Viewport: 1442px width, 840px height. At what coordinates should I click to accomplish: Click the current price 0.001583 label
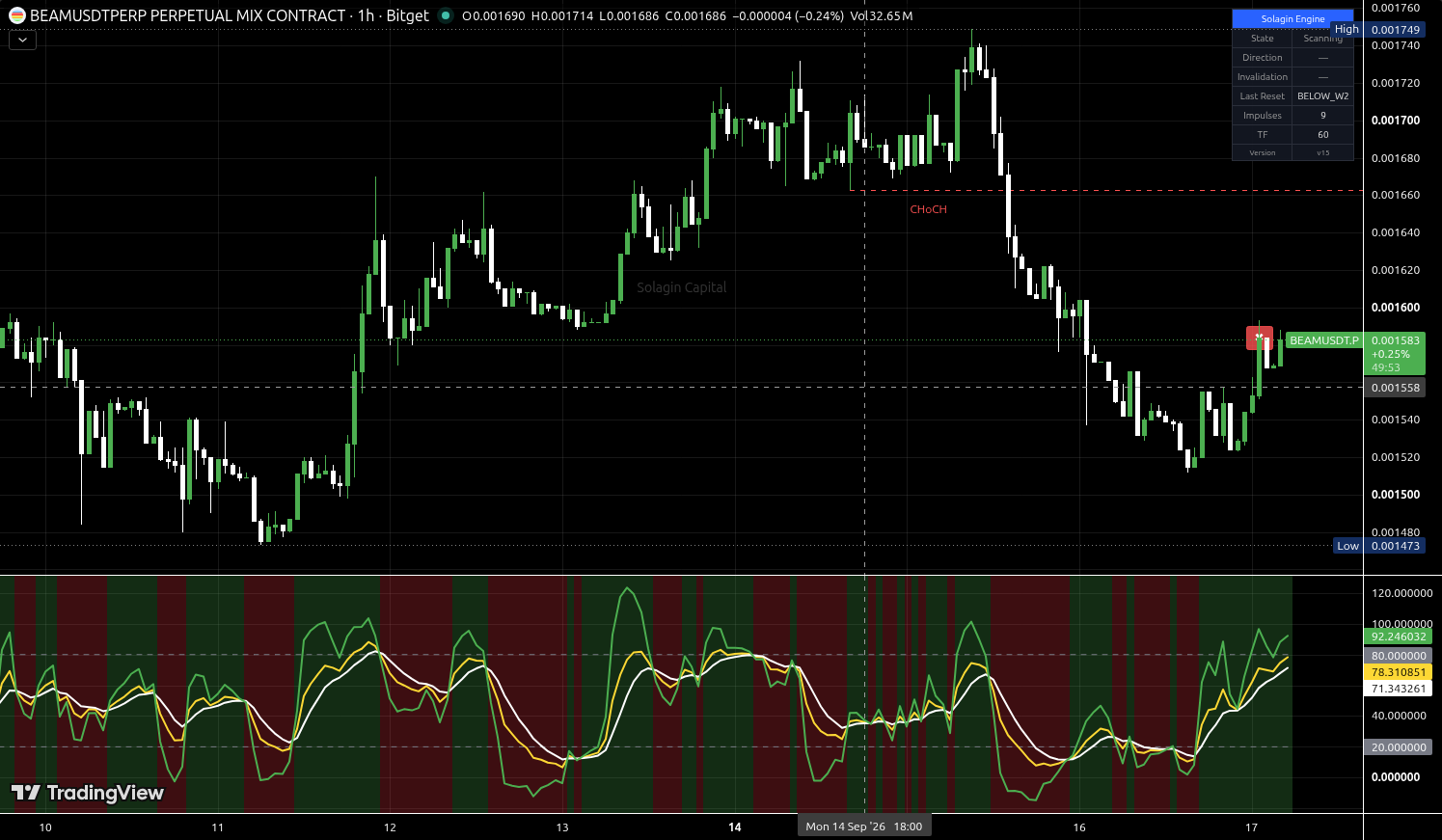pos(1395,340)
